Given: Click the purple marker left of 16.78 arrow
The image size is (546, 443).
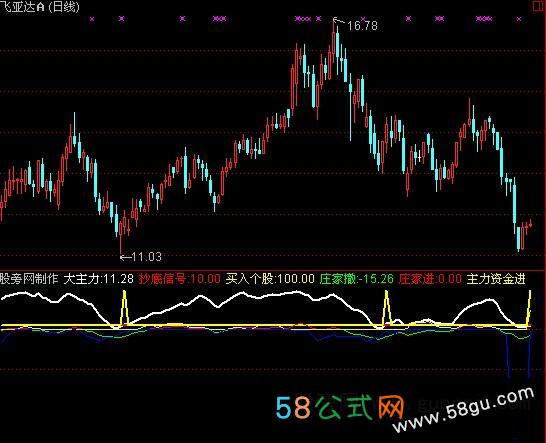Looking at the screenshot, I should tap(318, 18).
